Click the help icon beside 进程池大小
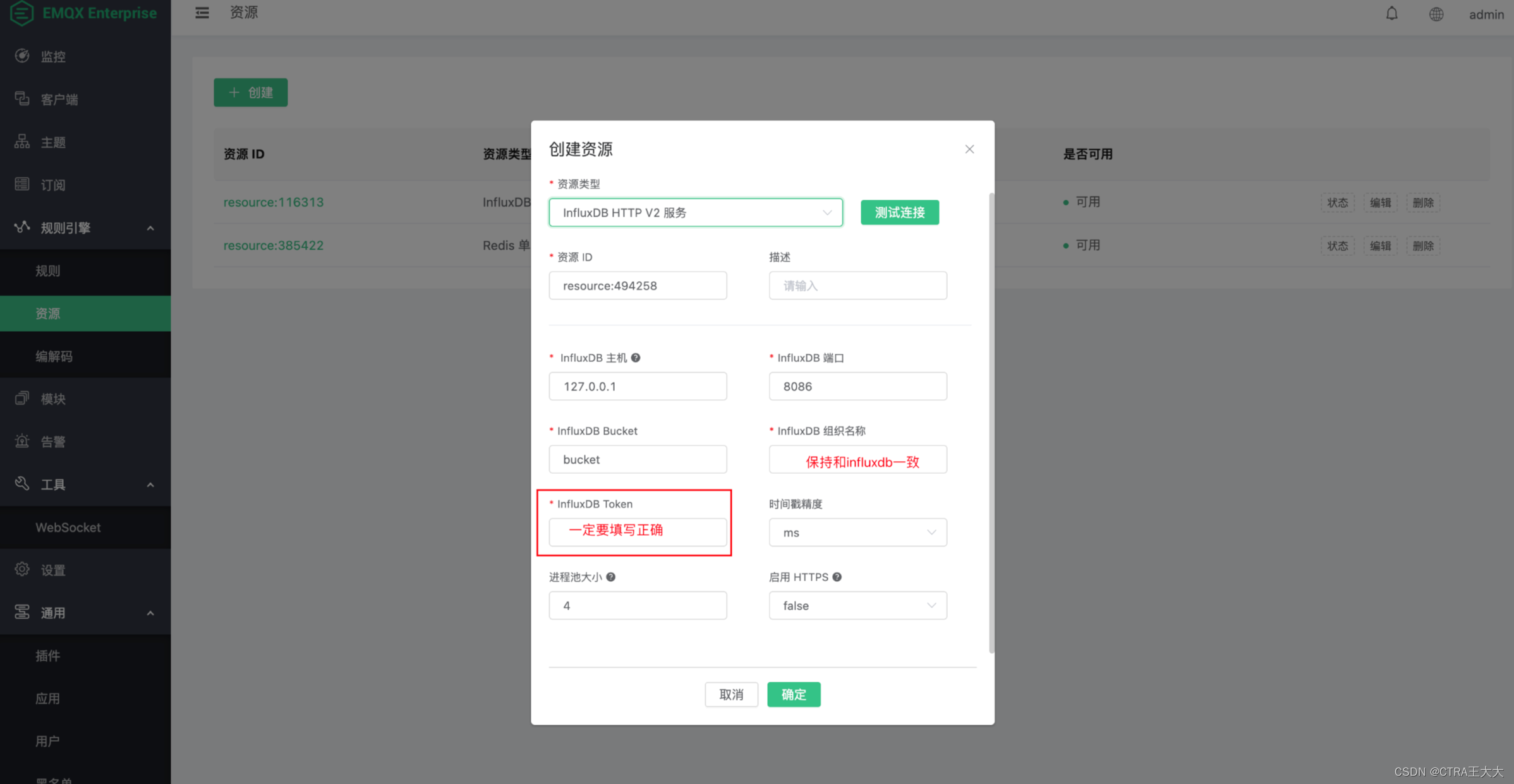Viewport: 1514px width, 784px height. 610,577
